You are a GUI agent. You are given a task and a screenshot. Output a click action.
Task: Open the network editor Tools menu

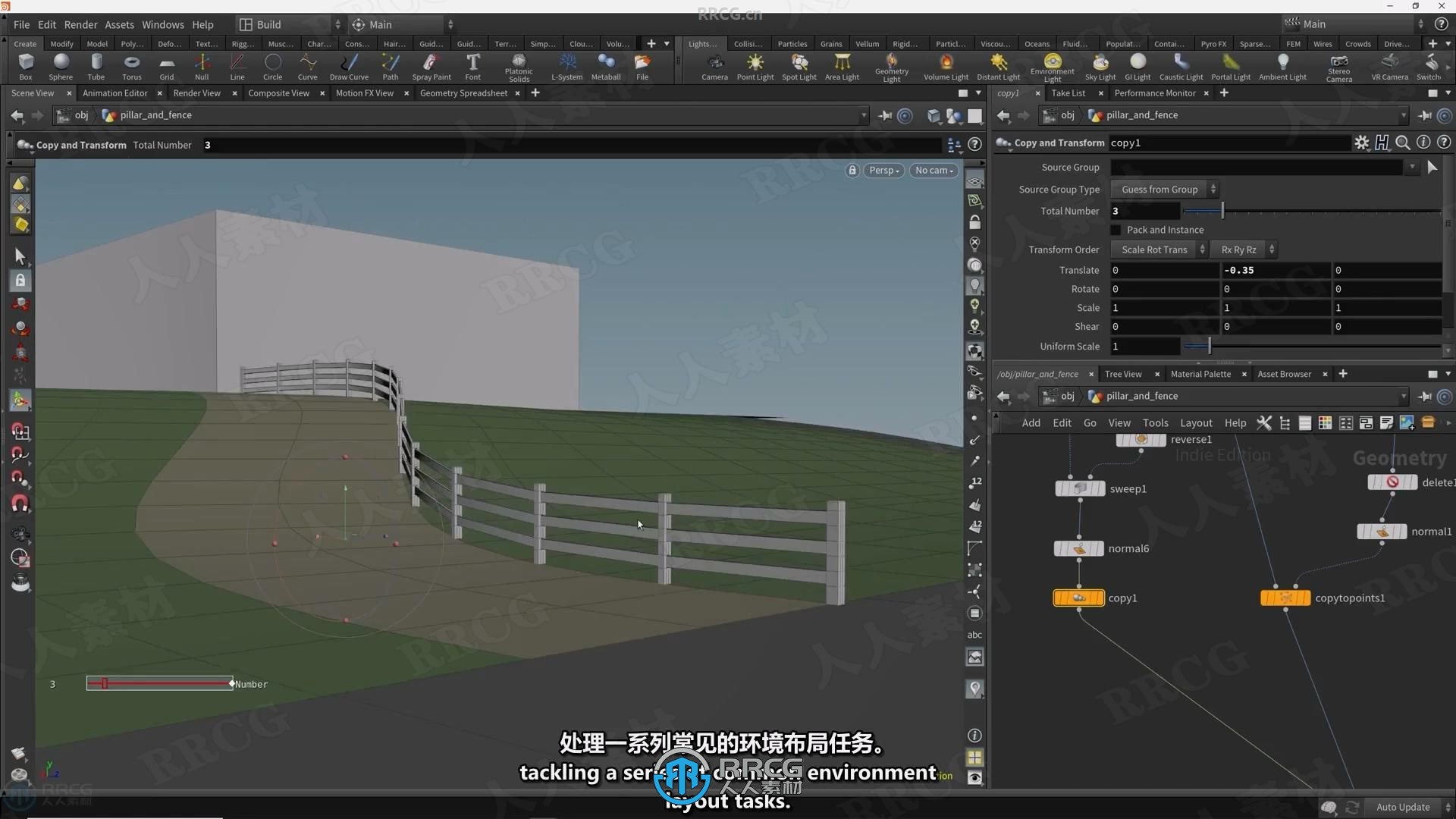(x=1155, y=423)
